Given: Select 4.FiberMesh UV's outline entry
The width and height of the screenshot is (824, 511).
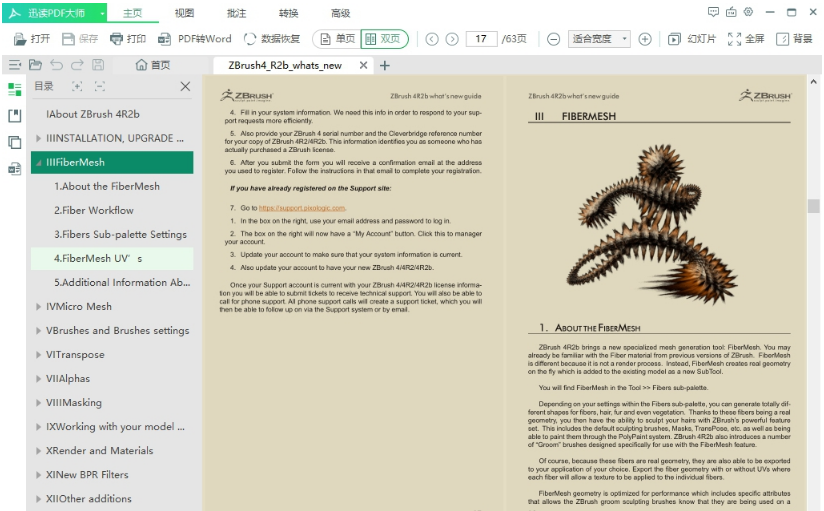Looking at the screenshot, I should (112, 259).
